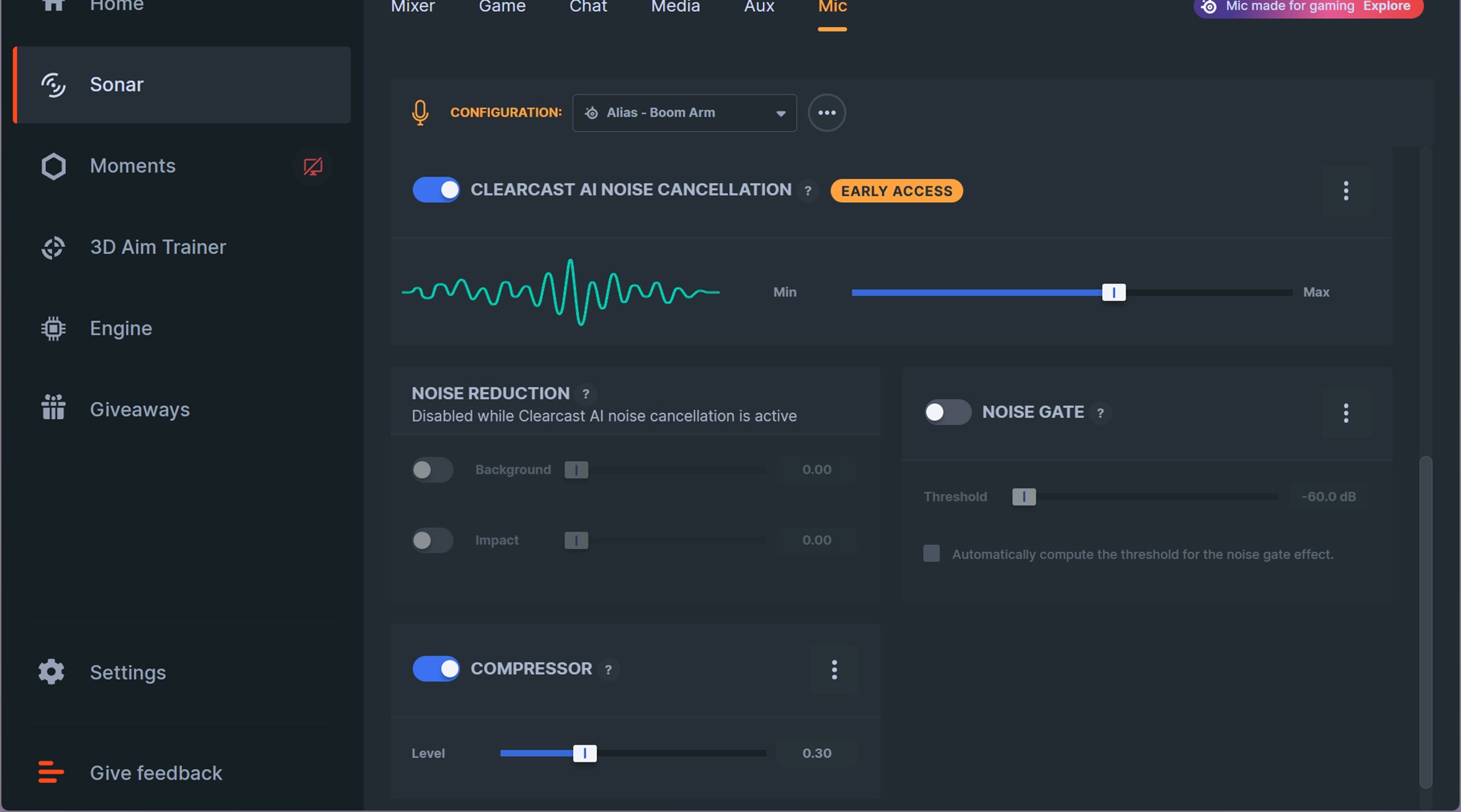Check automatically compute threshold checkbox
Screen dimensions: 1461x812
point(931,553)
